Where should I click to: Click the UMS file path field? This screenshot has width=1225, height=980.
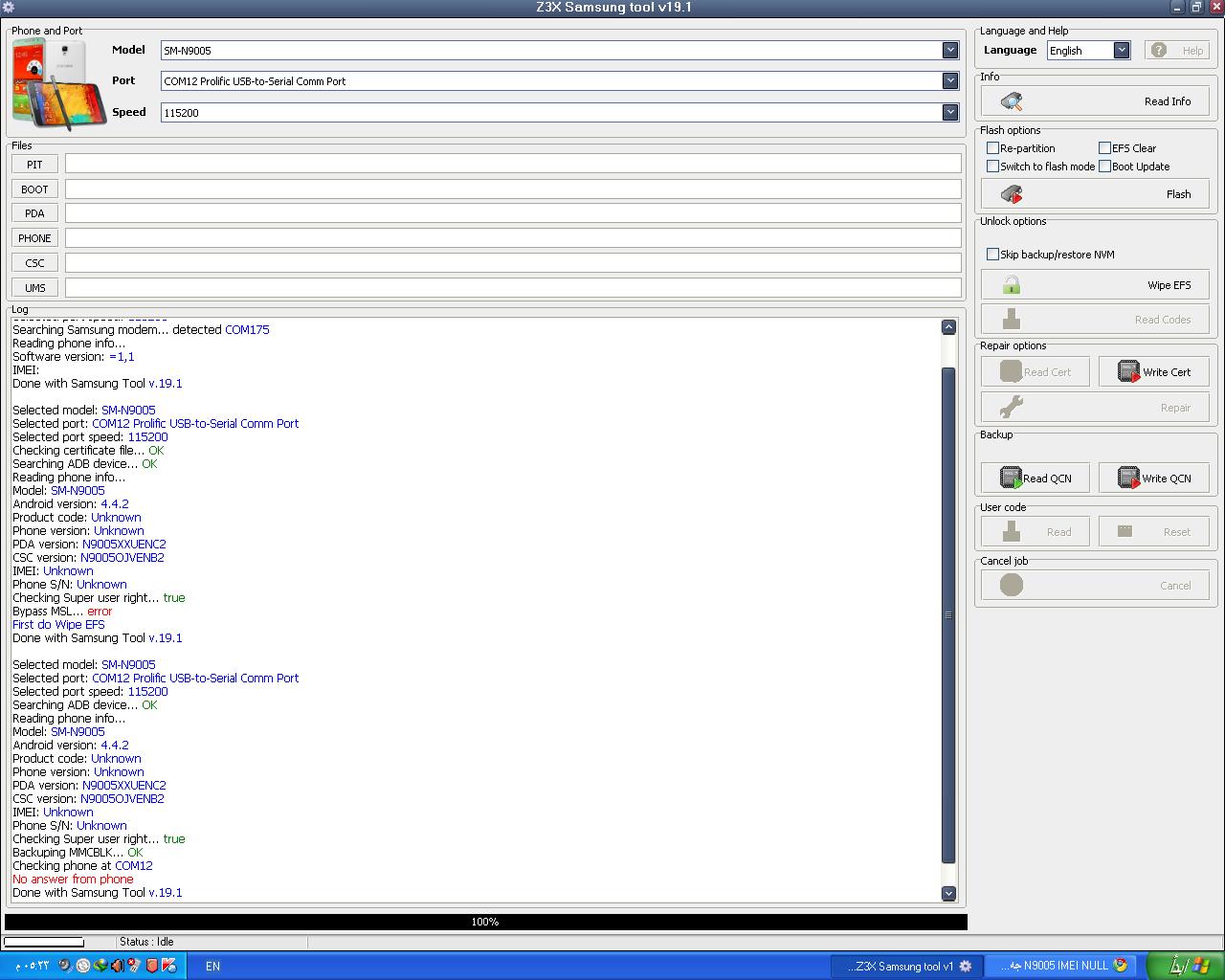tap(513, 287)
